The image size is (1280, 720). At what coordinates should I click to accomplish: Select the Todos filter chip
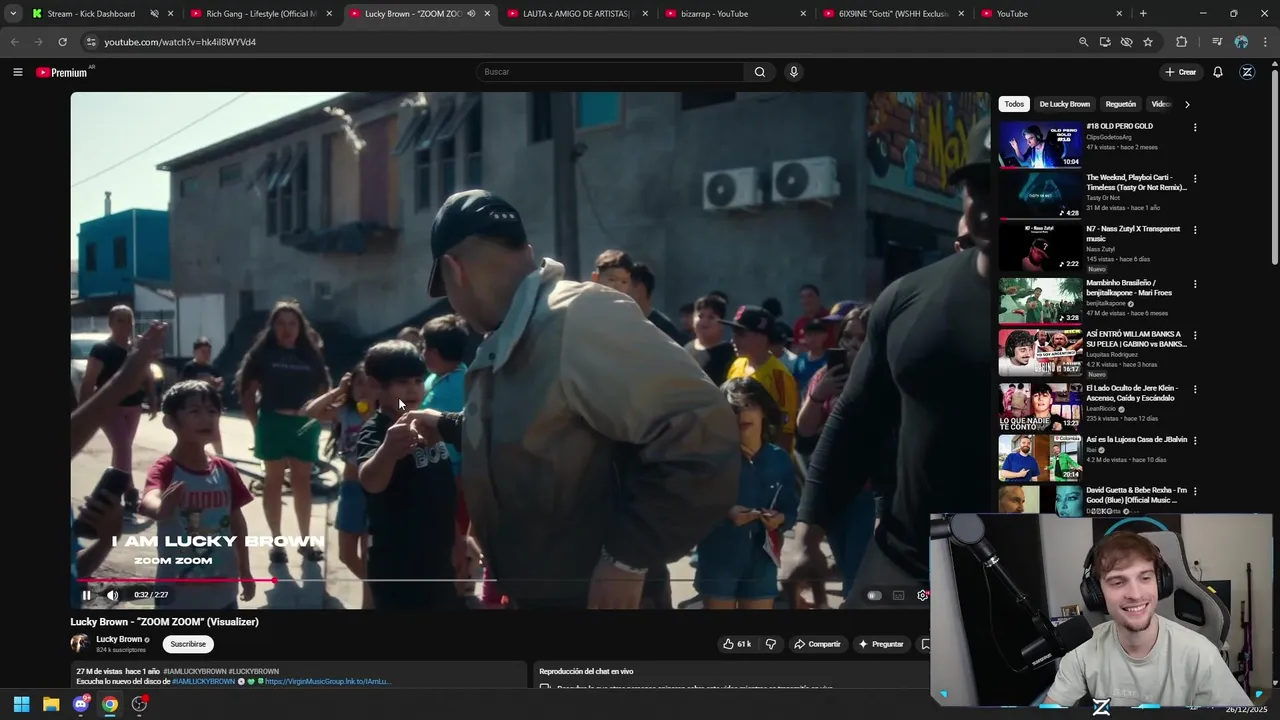tap(1014, 104)
